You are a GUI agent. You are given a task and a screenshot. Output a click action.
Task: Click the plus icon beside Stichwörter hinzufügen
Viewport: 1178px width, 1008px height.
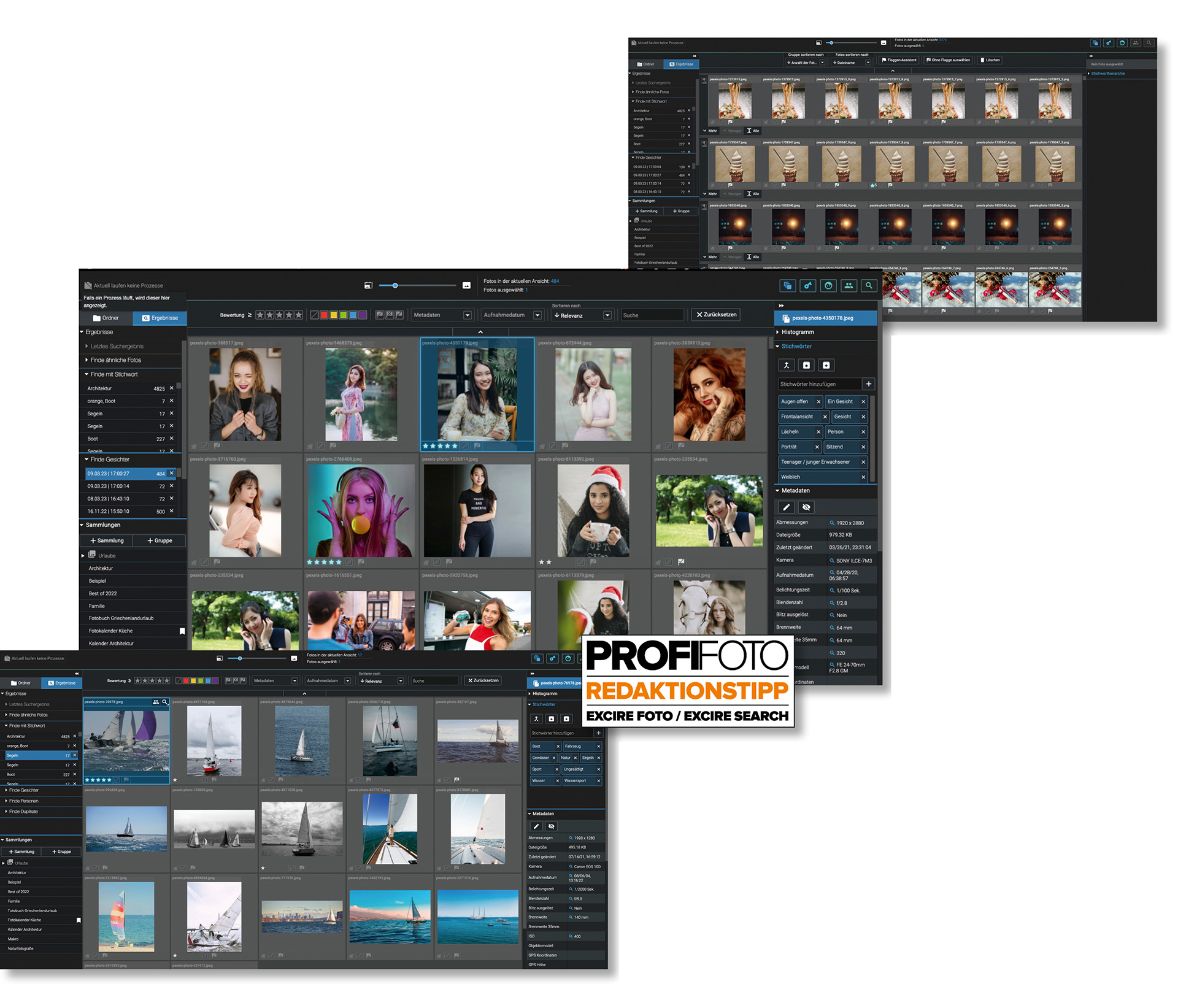pos(868,384)
